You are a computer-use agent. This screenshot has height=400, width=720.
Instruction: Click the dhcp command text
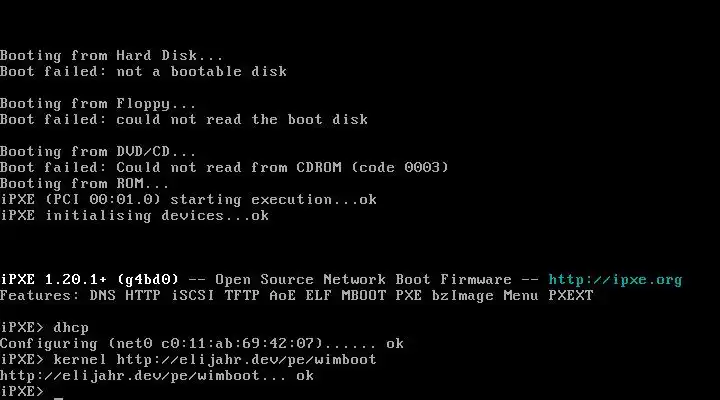[x=71, y=328]
